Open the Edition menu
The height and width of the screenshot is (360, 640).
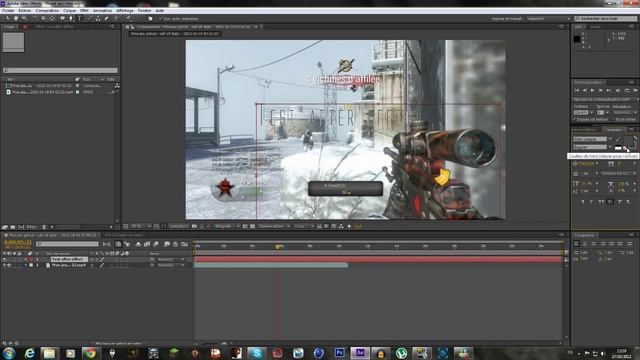click(24, 11)
